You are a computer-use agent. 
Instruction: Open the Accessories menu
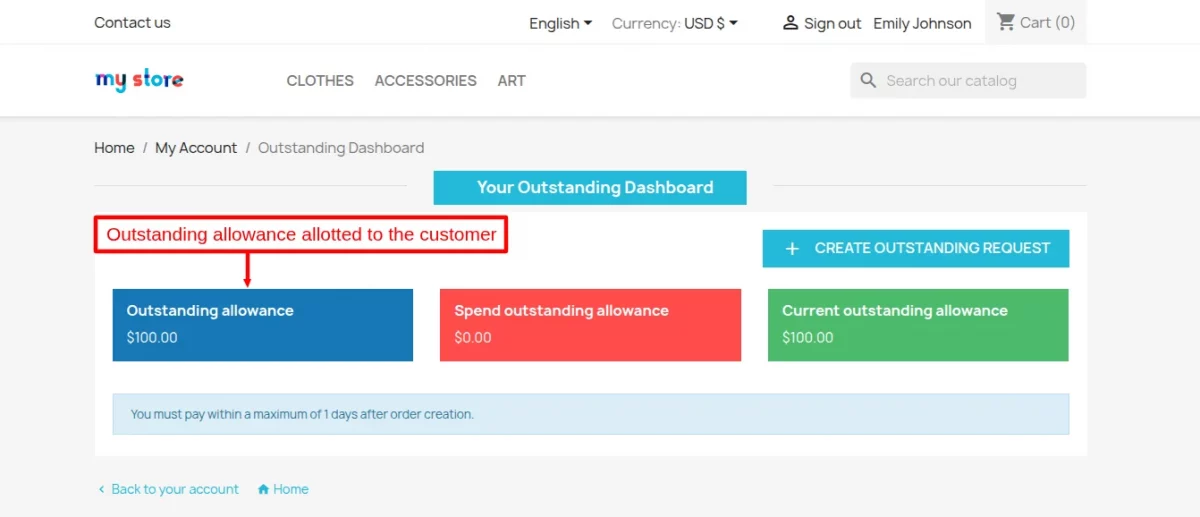point(425,81)
